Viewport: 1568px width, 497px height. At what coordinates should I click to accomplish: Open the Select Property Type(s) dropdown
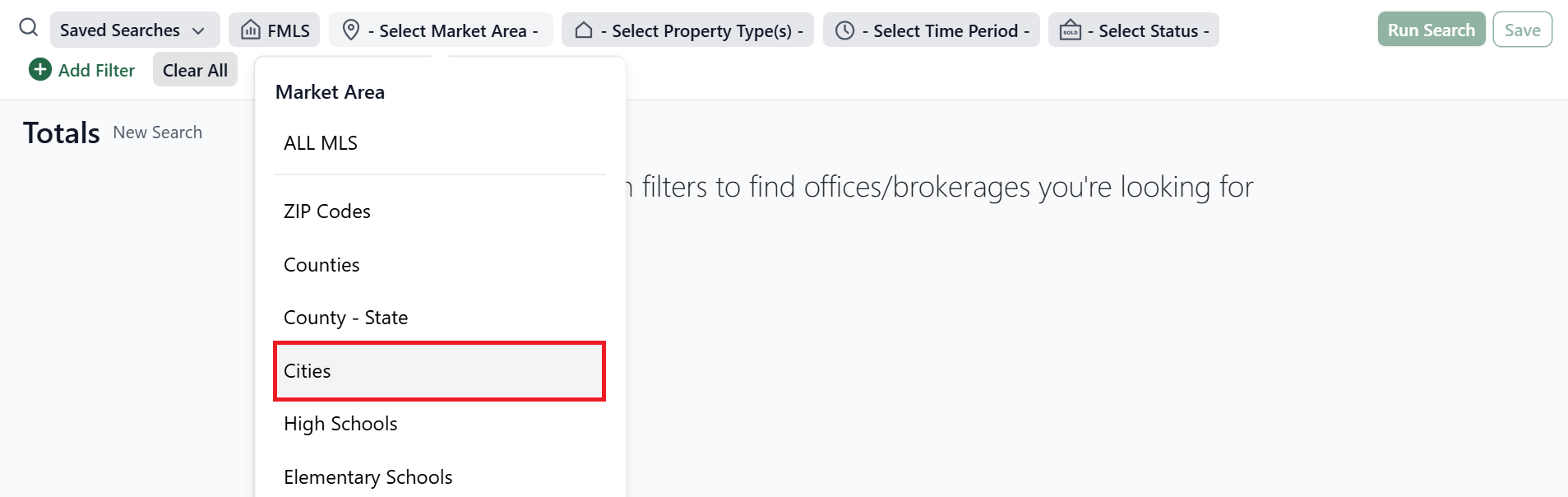[x=687, y=30]
